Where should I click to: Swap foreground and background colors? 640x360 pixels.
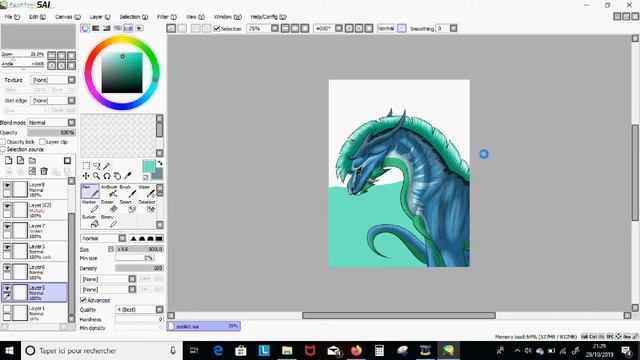pos(160,163)
